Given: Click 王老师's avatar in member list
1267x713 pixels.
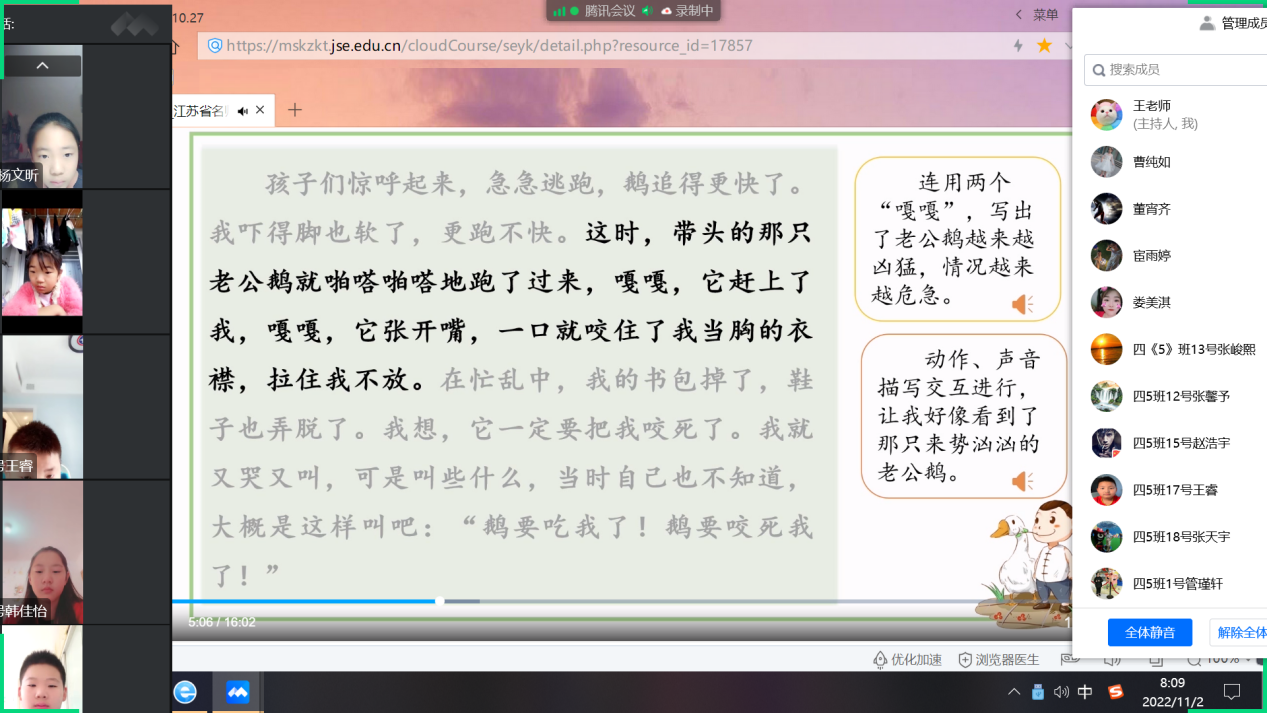Looking at the screenshot, I should (1106, 115).
